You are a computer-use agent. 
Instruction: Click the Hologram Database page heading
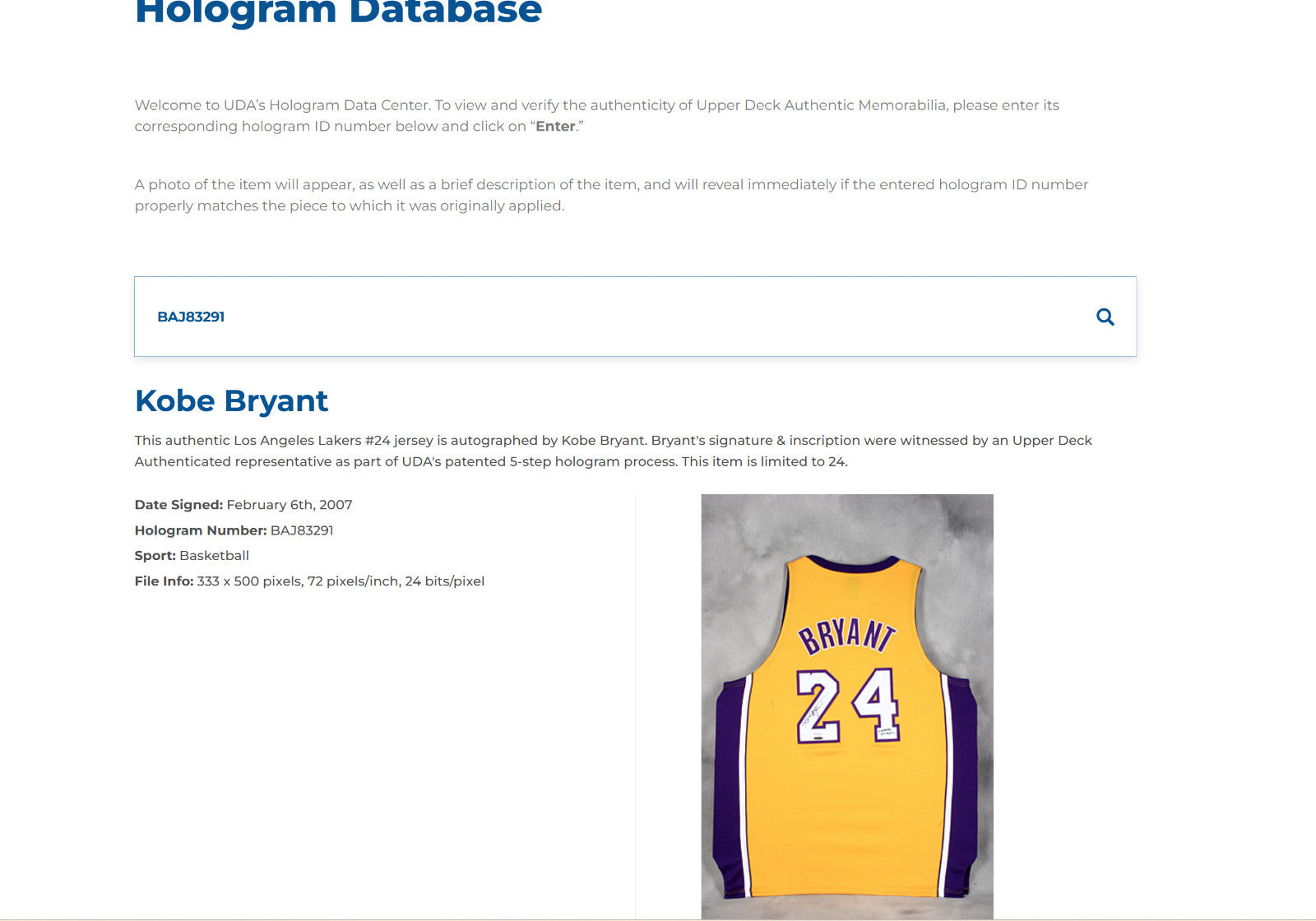[x=338, y=12]
